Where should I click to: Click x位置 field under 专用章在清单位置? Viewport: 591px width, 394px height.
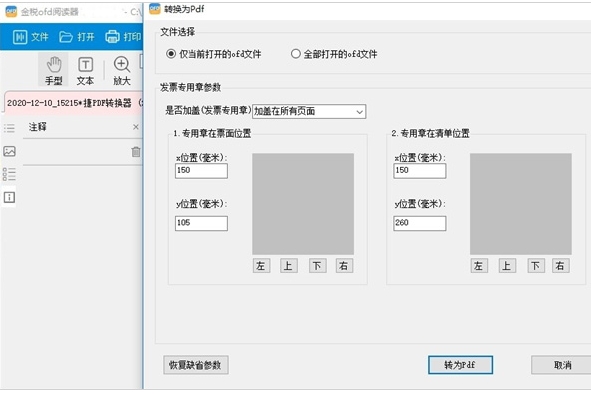[420, 170]
